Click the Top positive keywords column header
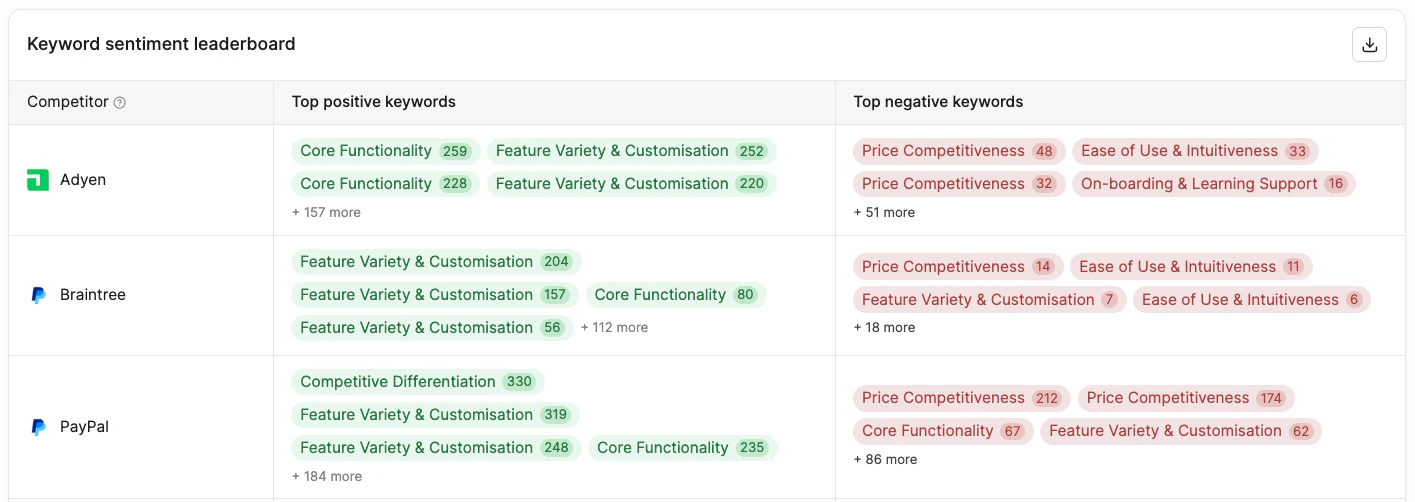 374,102
